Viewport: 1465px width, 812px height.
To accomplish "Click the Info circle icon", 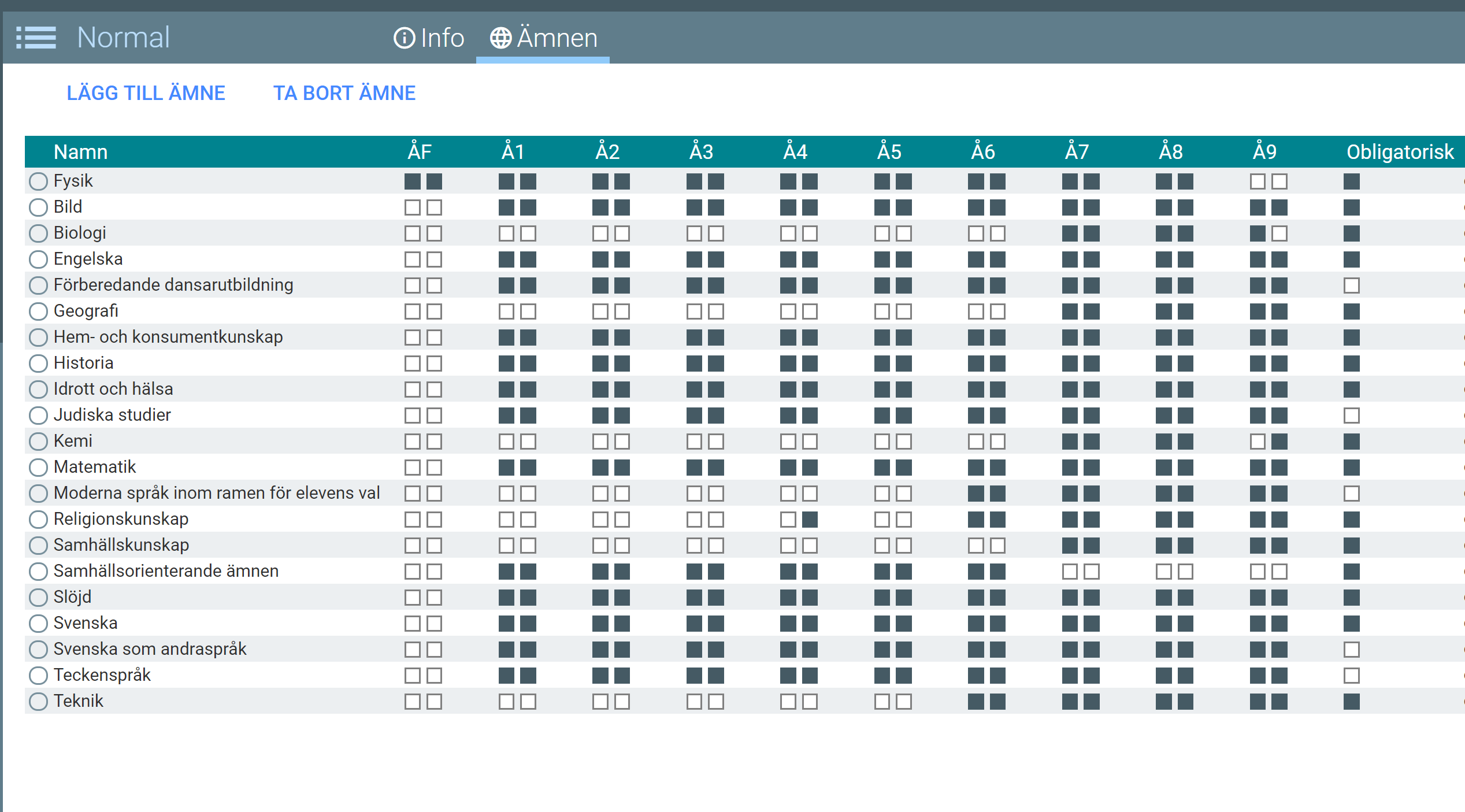I will pyautogui.click(x=404, y=38).
